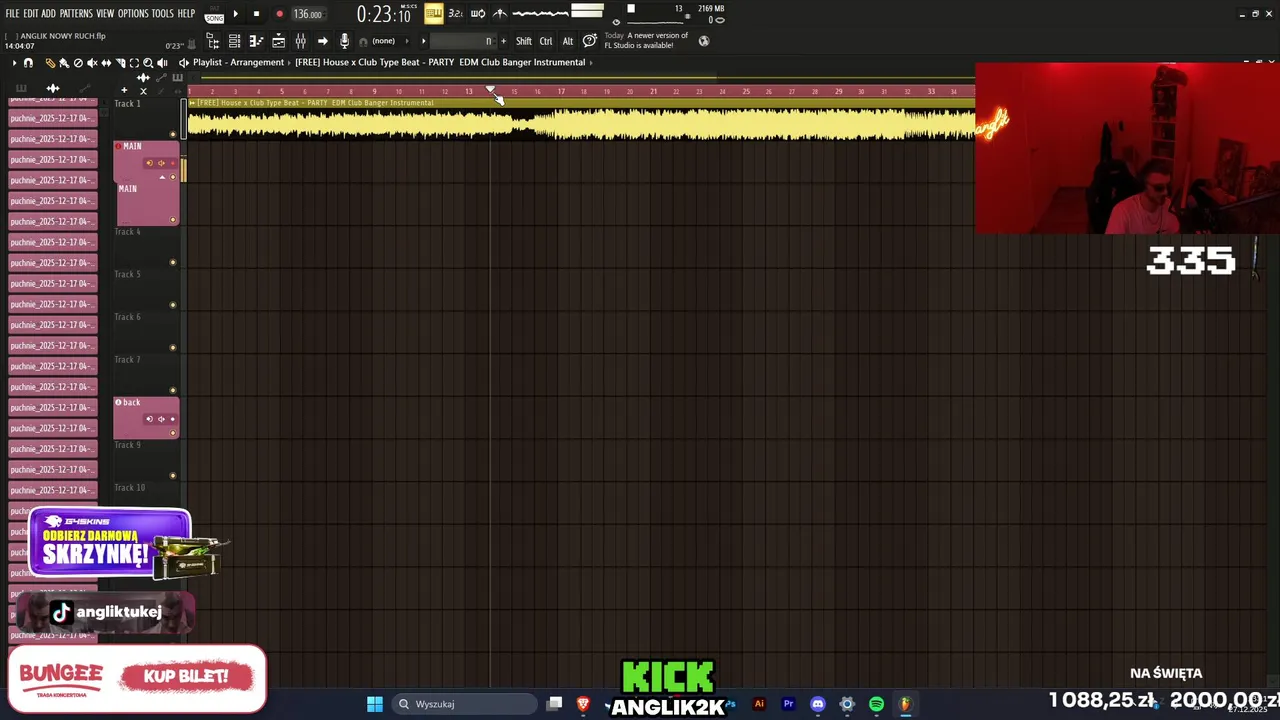Open the VIEW menu
Screen dimensions: 1280x720
[105, 14]
